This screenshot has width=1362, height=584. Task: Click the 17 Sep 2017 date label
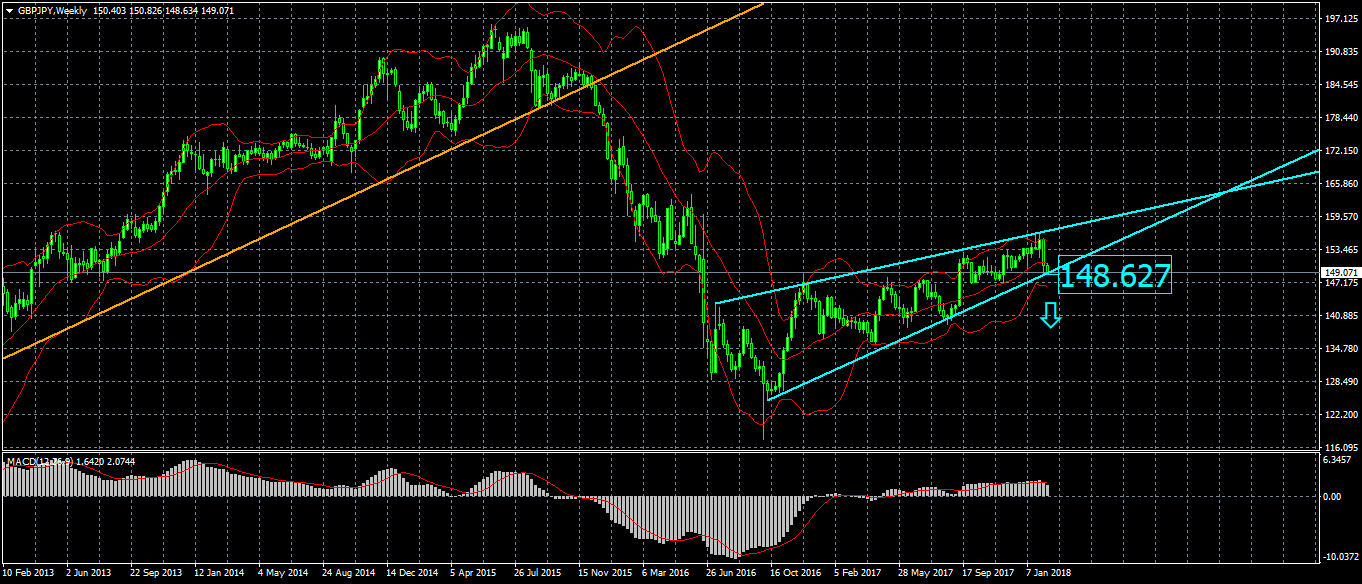[987, 574]
